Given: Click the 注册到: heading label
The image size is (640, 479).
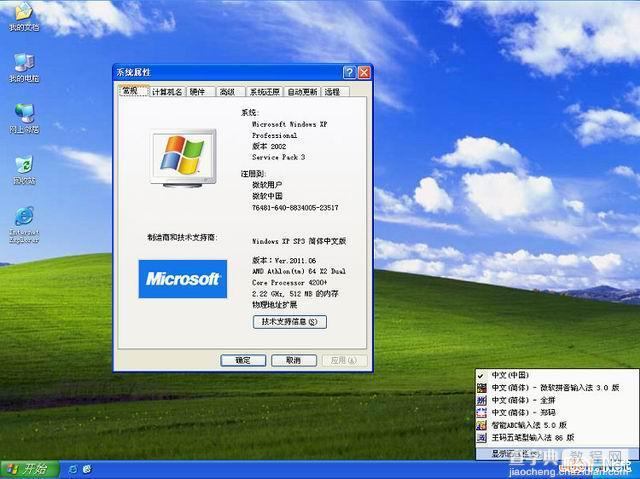Looking at the screenshot, I should tap(253, 174).
